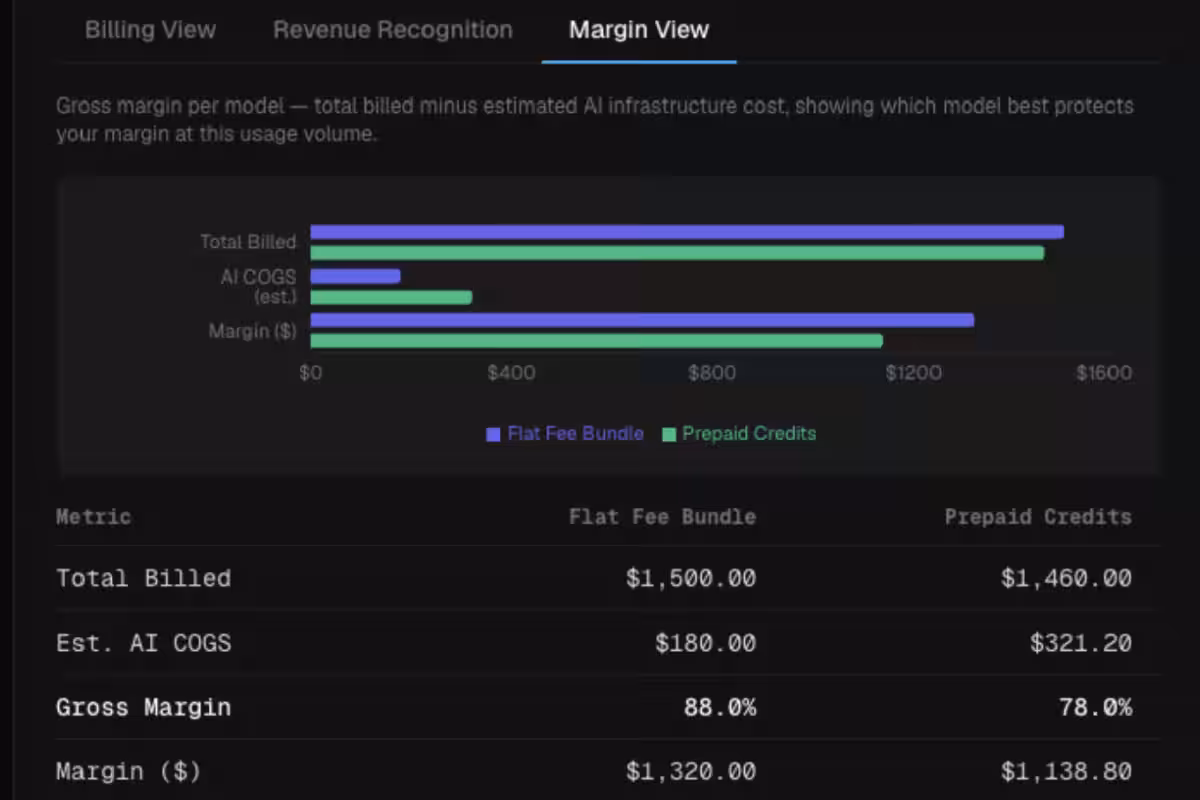Click the Metric column header

tap(93, 517)
